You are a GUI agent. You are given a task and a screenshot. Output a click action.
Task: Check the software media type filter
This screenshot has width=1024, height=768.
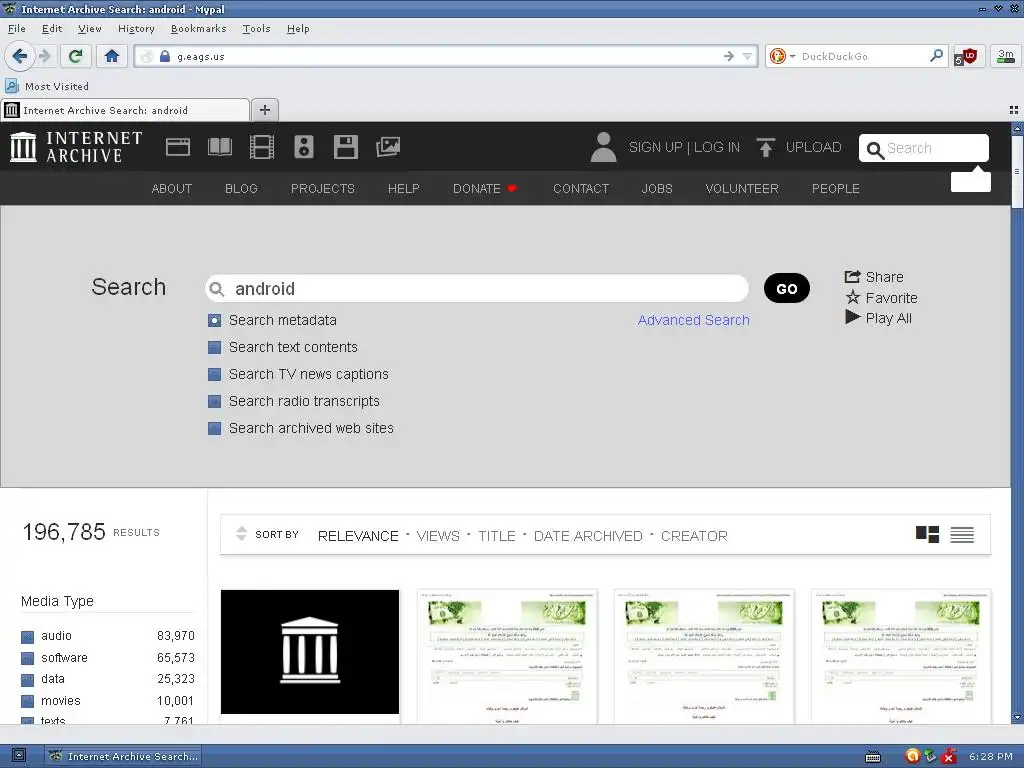pos(27,658)
